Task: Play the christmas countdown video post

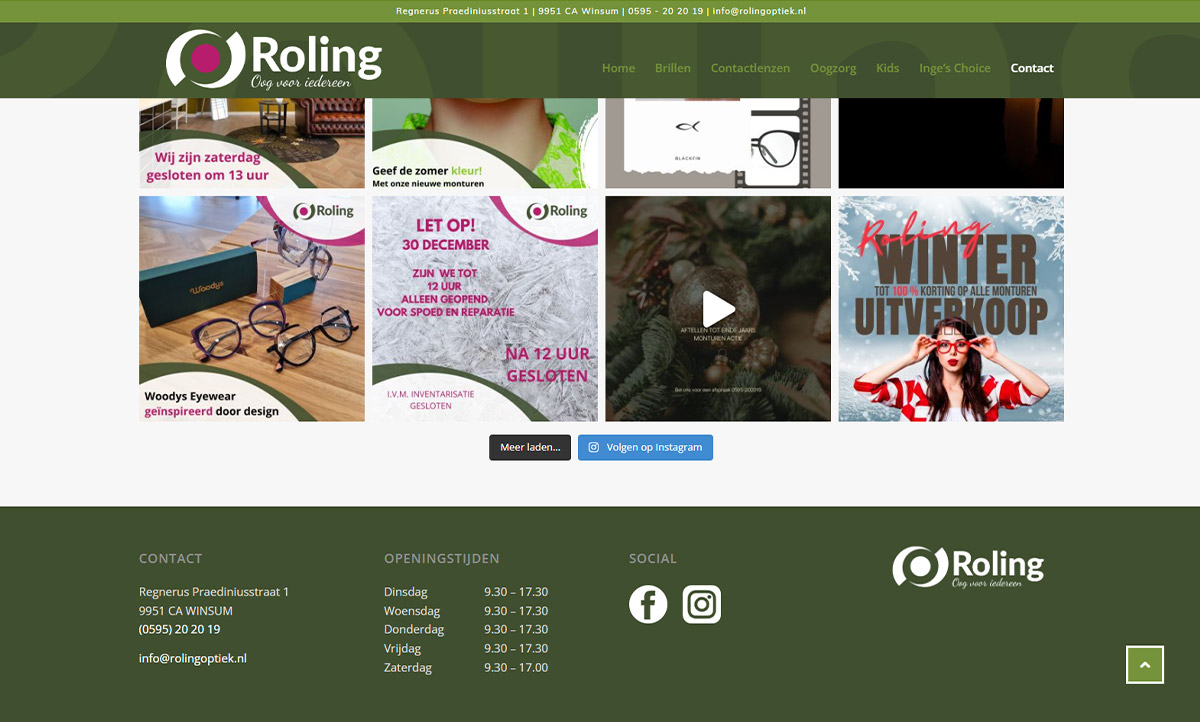Action: click(717, 308)
